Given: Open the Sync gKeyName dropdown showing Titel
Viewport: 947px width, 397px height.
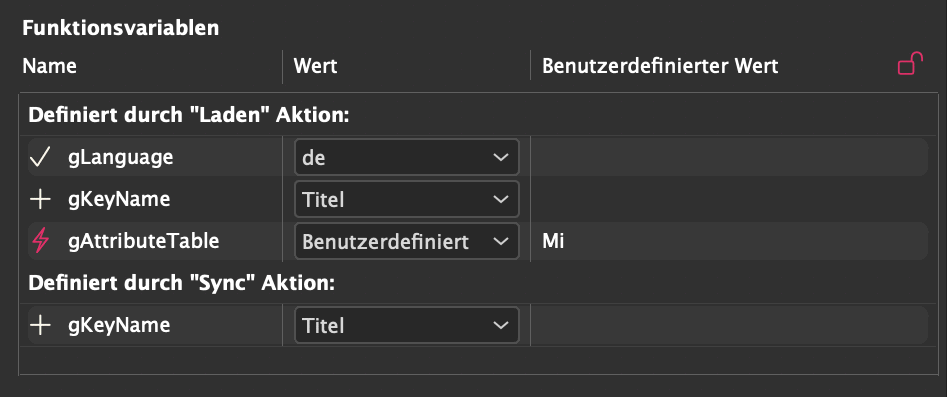Looking at the screenshot, I should click(406, 326).
